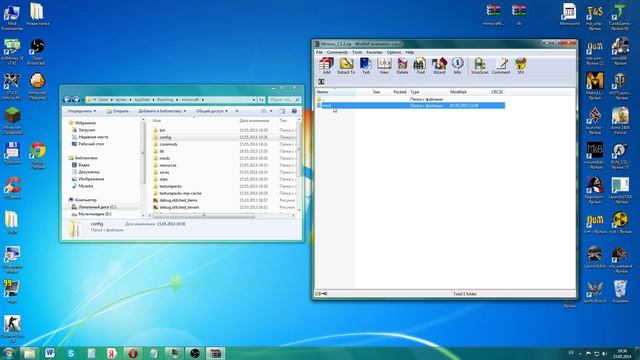
Task: Click Explorer file list horizontal scrollbar
Action: [x=204, y=216]
